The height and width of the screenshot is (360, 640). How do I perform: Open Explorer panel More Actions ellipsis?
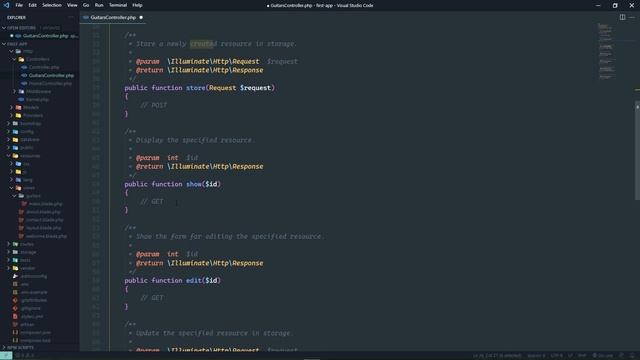click(x=71, y=18)
